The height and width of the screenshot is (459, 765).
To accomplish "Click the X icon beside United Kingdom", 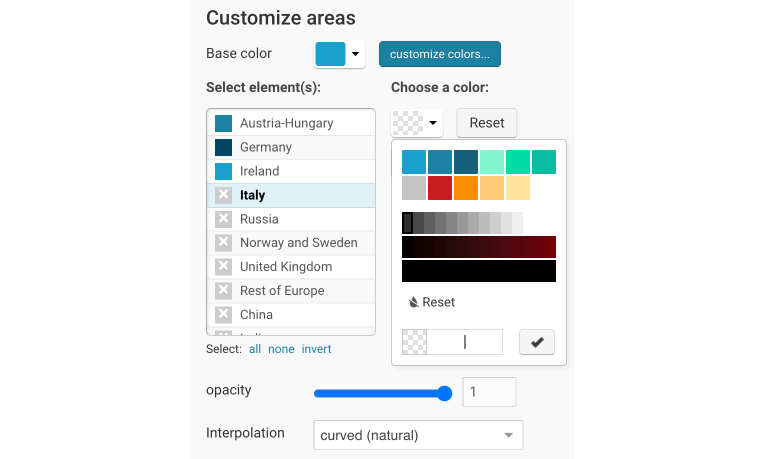I will pyautogui.click(x=223, y=267).
